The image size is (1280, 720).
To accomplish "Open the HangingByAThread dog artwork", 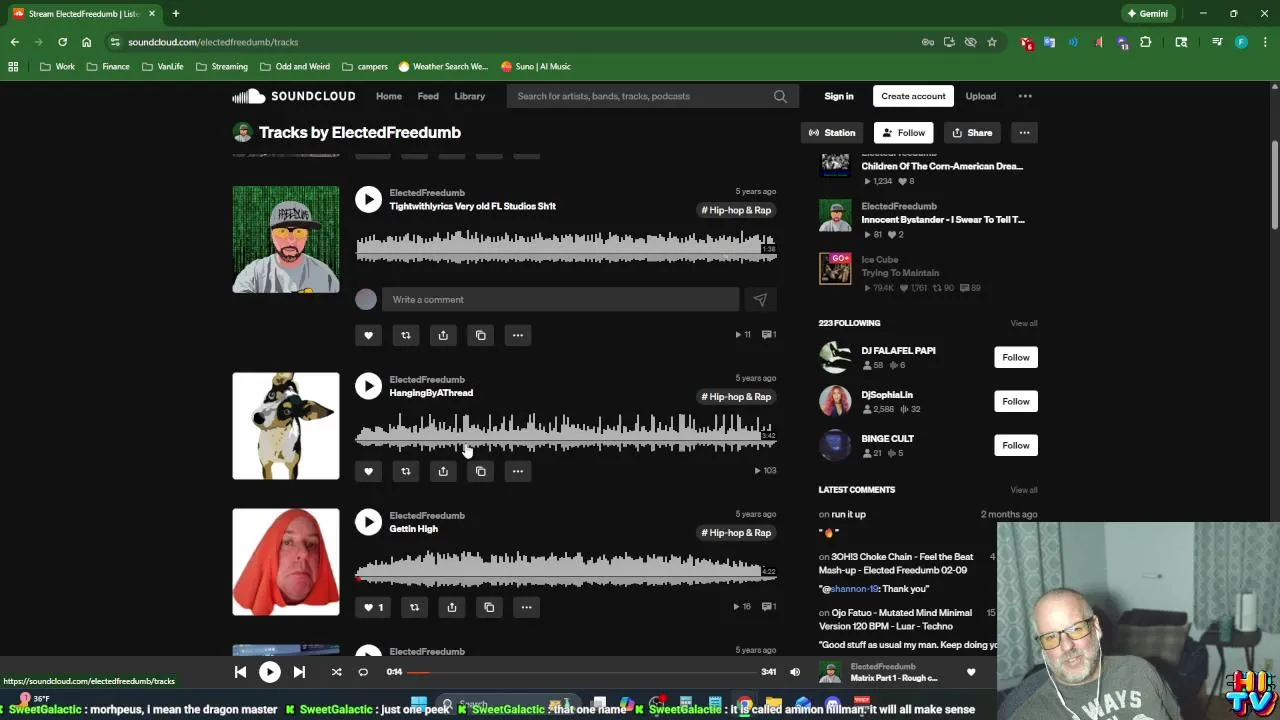I will (x=286, y=426).
